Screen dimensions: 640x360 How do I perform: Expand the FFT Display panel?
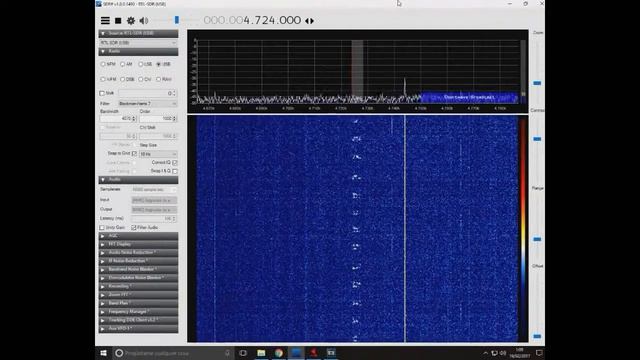(x=138, y=244)
